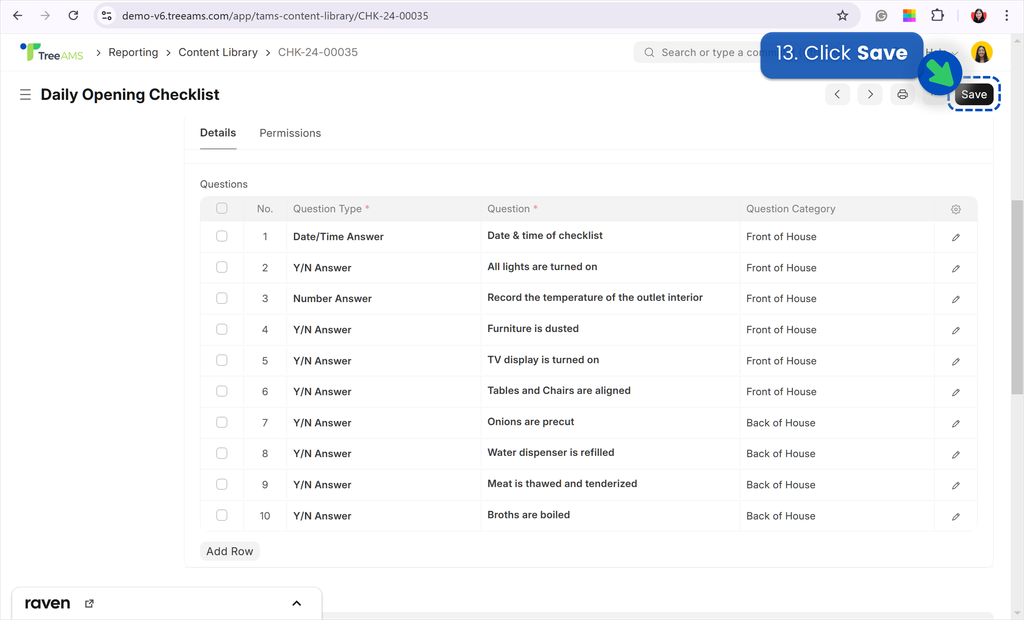Check row 7 Onions are precut checkbox
The width and height of the screenshot is (1024, 620).
221,422
